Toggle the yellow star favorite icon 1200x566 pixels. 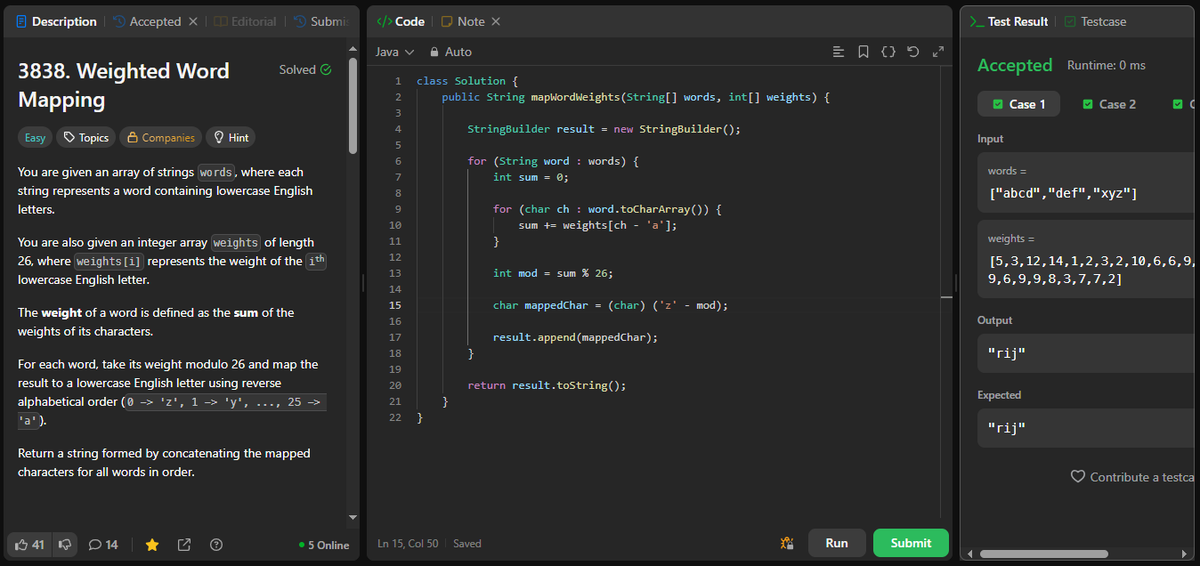pyautogui.click(x=152, y=544)
